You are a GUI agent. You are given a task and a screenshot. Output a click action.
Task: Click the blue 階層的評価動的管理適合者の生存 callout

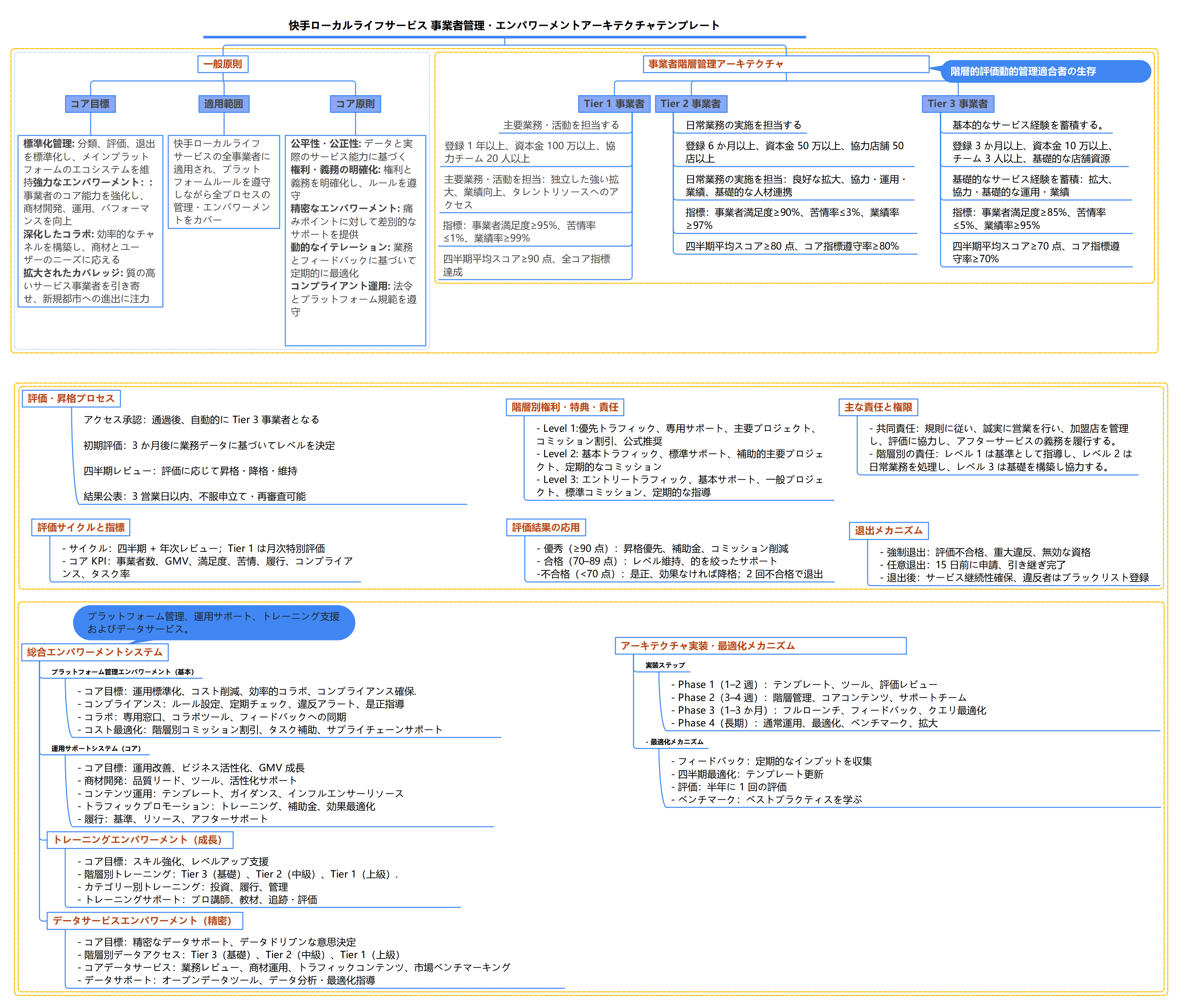(1022, 71)
